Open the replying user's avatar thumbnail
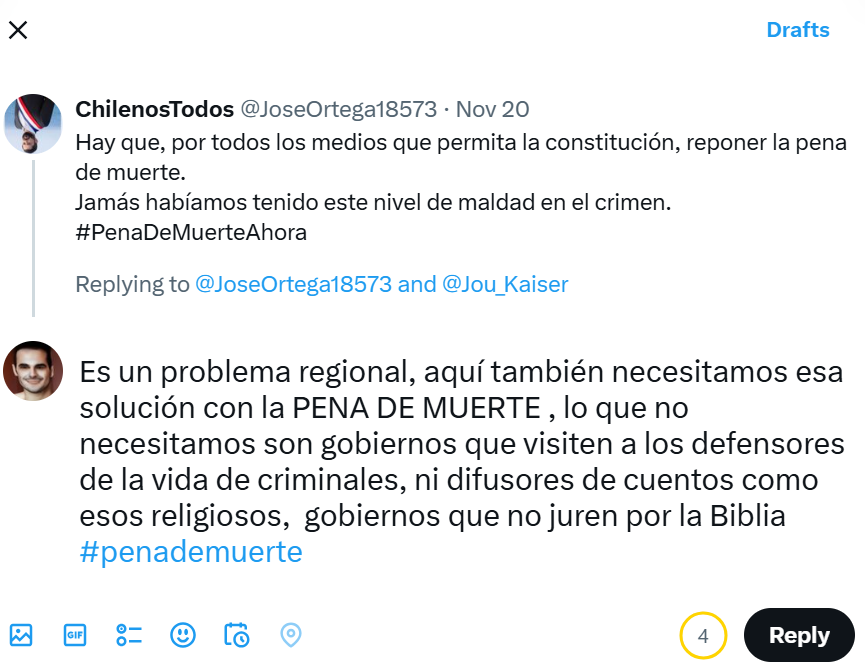 coord(33,371)
